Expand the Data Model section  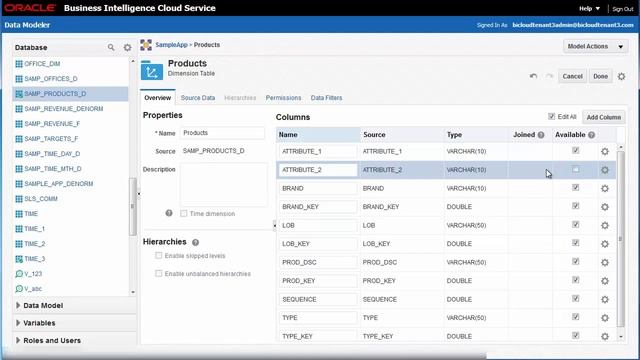coord(18,305)
